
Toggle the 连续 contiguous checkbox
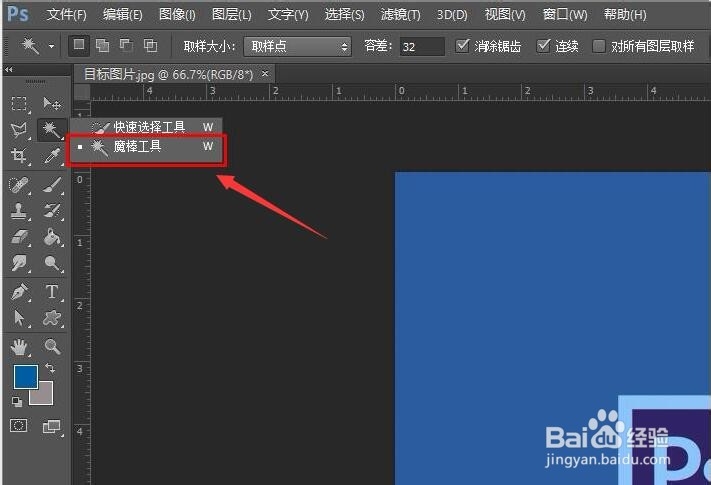(x=543, y=45)
